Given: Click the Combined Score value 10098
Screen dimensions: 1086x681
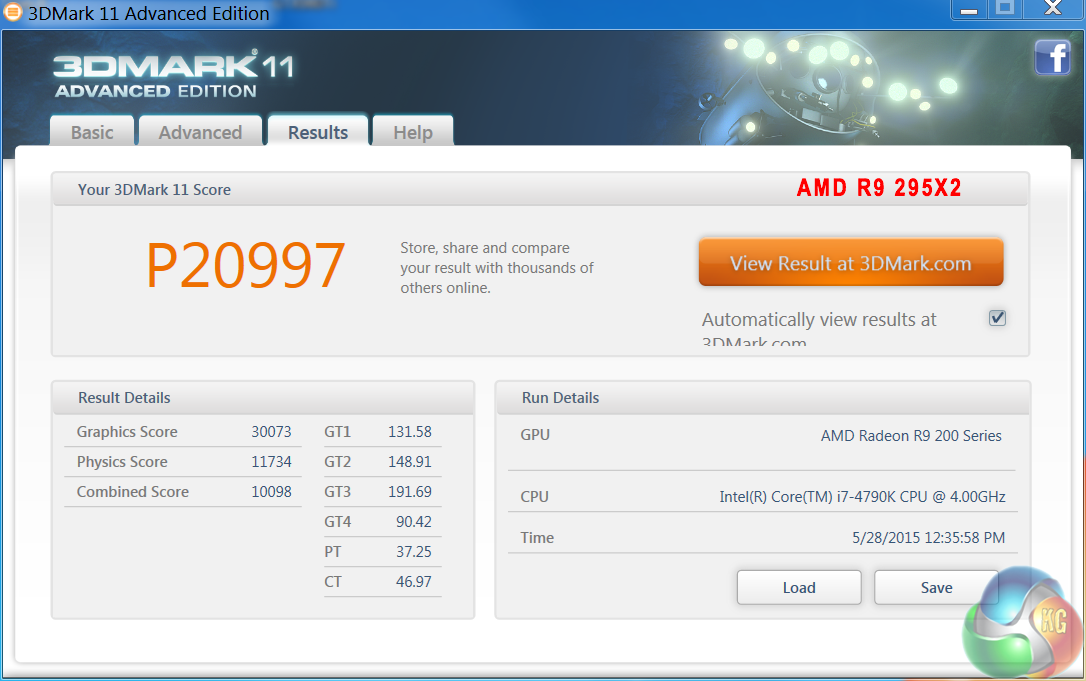Looking at the screenshot, I should 272,491.
